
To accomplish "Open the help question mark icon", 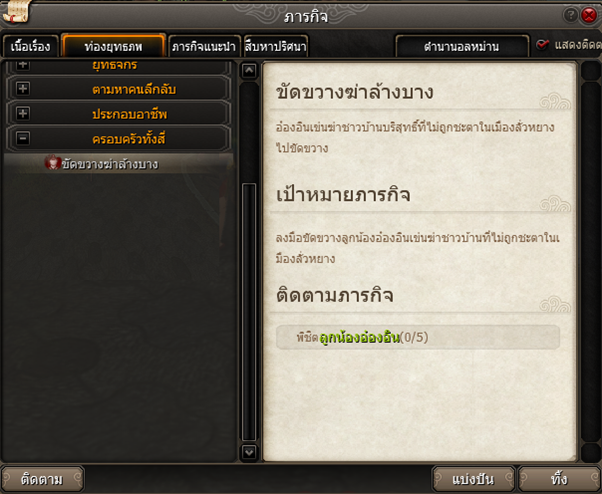I will click(x=571, y=15).
